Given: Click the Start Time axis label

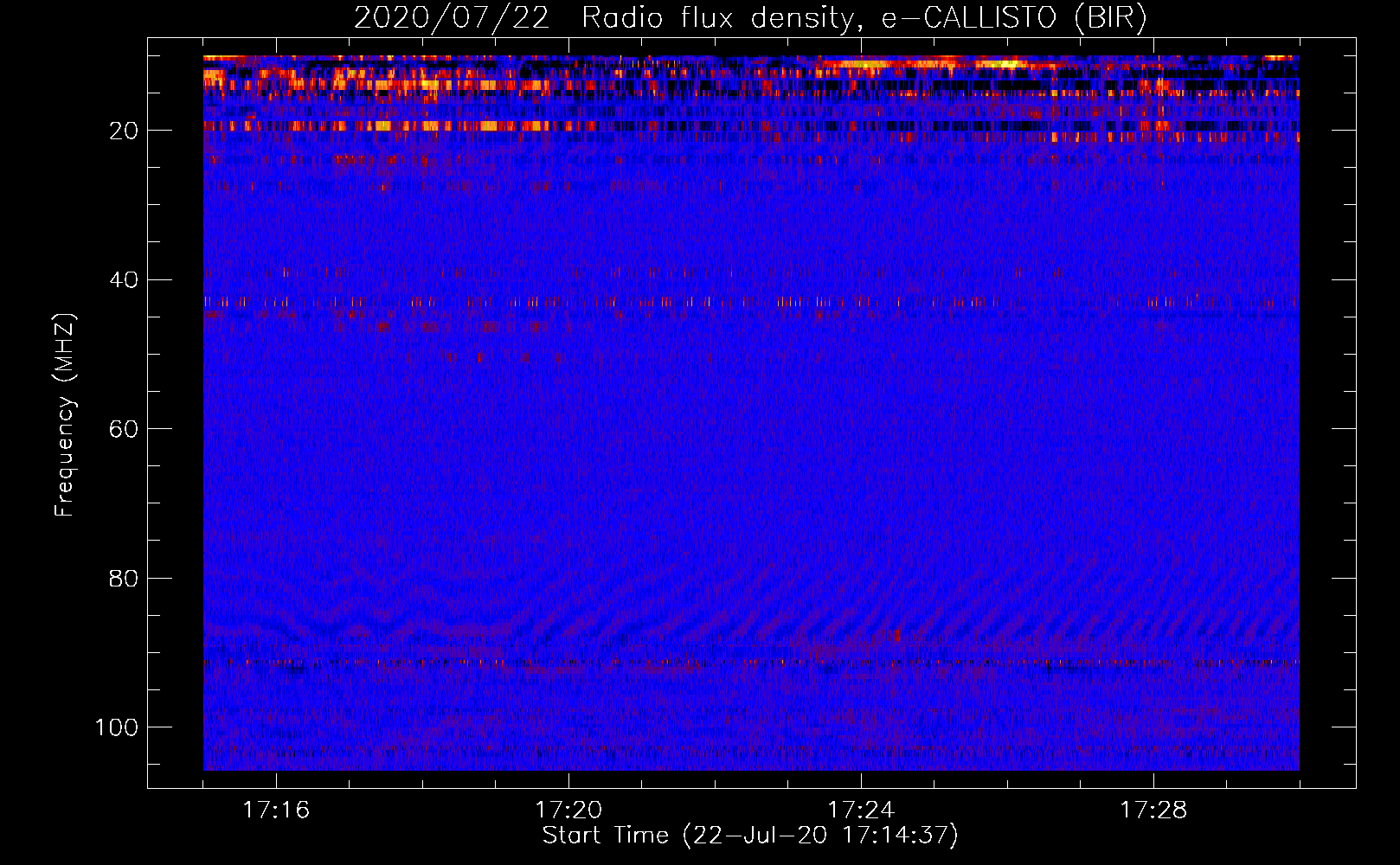Looking at the screenshot, I should coord(750,836).
